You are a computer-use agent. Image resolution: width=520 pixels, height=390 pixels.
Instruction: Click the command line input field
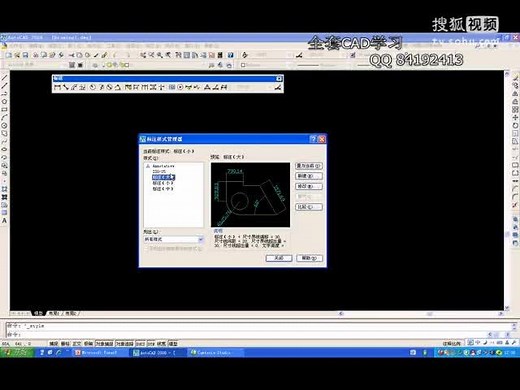[x=247, y=334]
